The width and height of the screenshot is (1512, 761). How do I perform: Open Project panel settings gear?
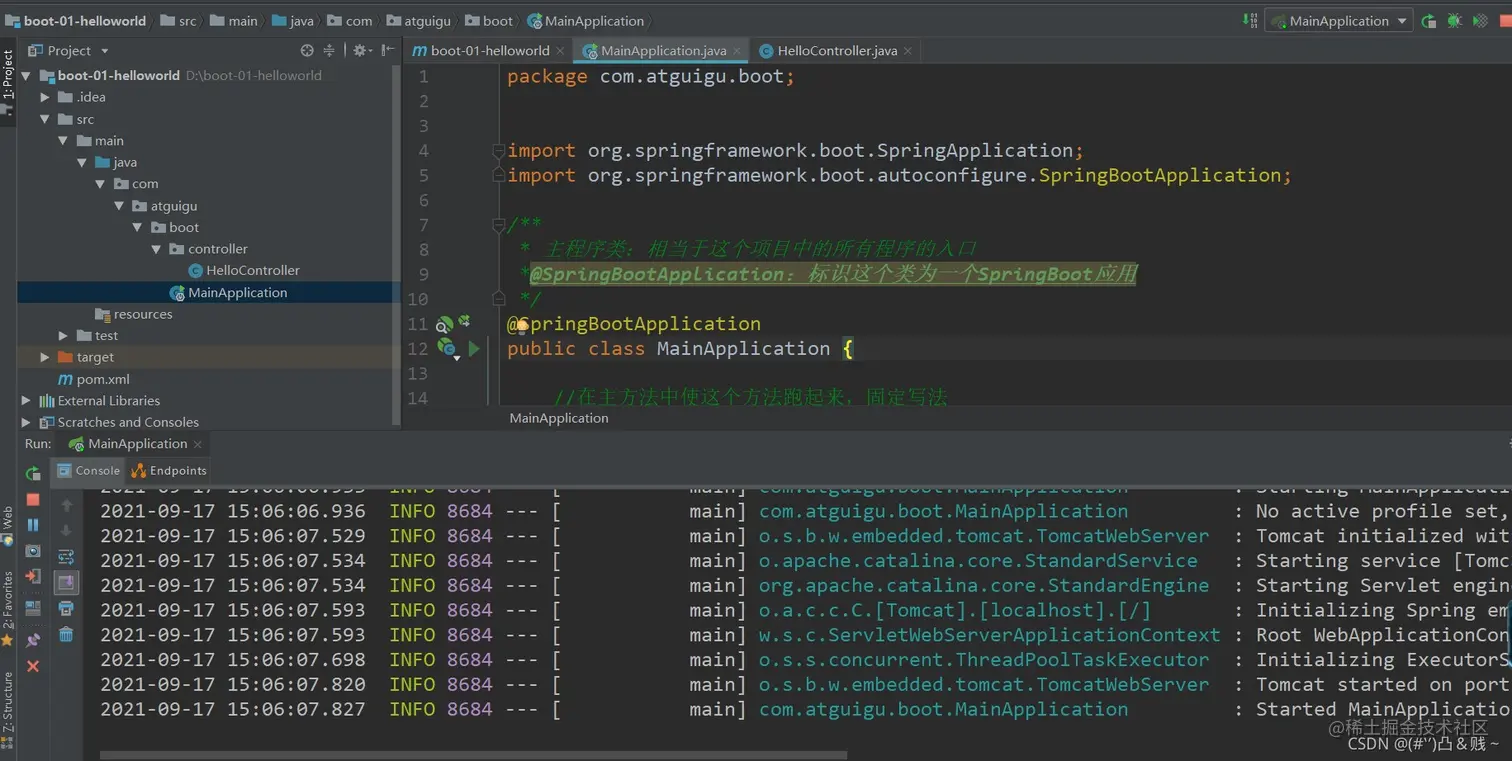(x=361, y=50)
